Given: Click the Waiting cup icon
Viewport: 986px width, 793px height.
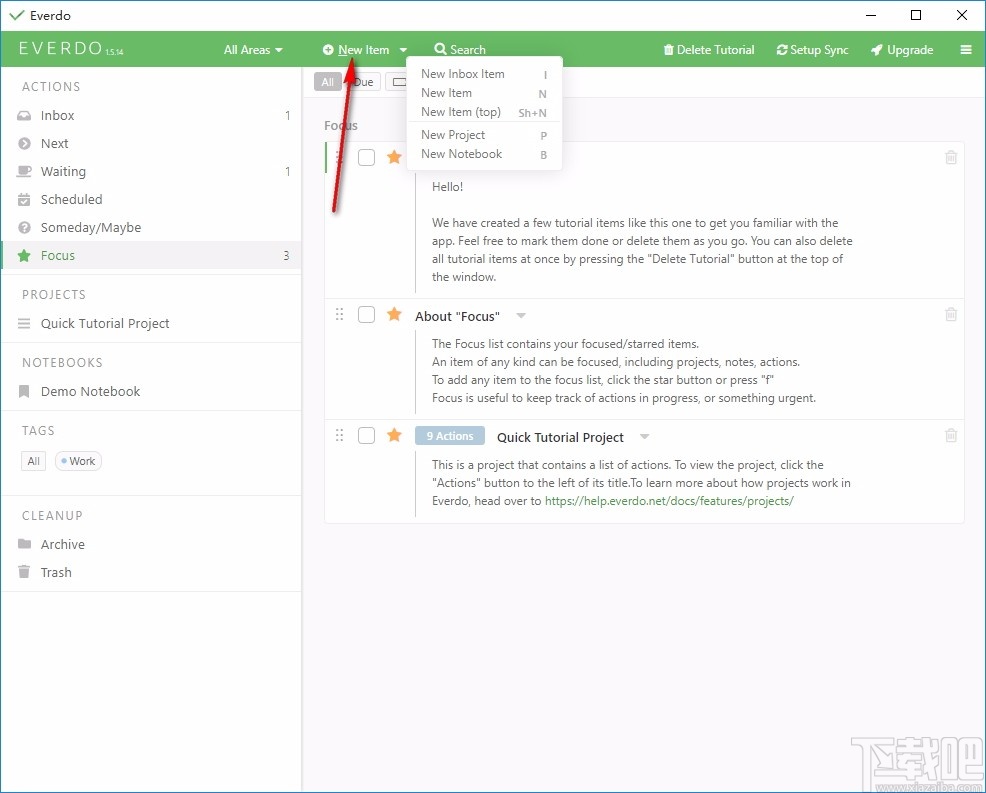Looking at the screenshot, I should point(24,171).
